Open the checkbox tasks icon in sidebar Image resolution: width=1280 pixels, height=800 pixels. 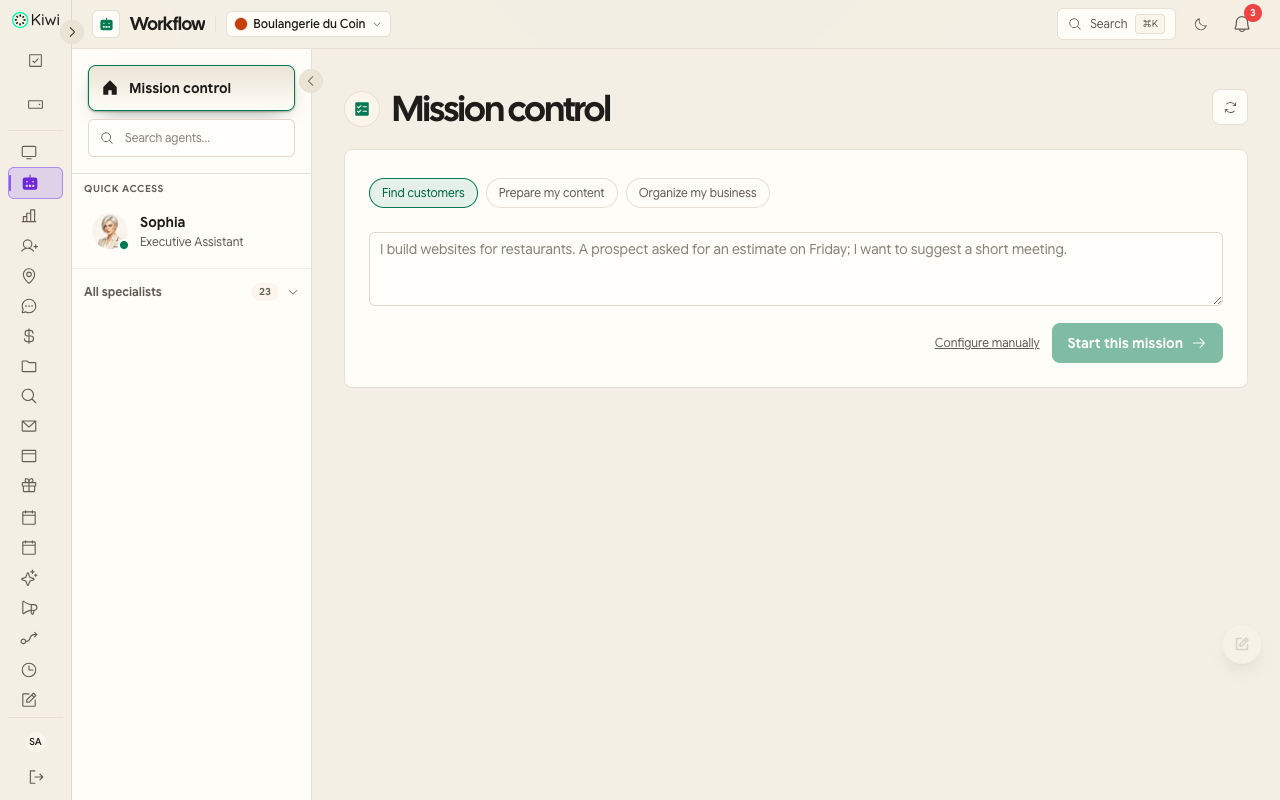(35, 61)
